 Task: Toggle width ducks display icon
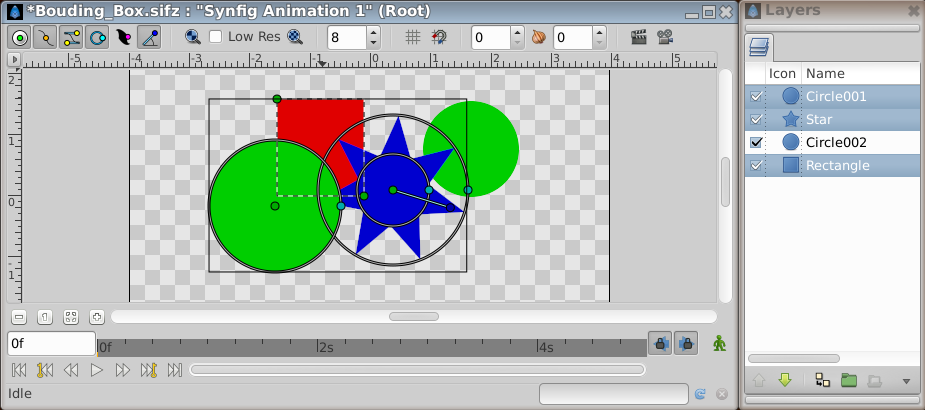click(x=123, y=38)
